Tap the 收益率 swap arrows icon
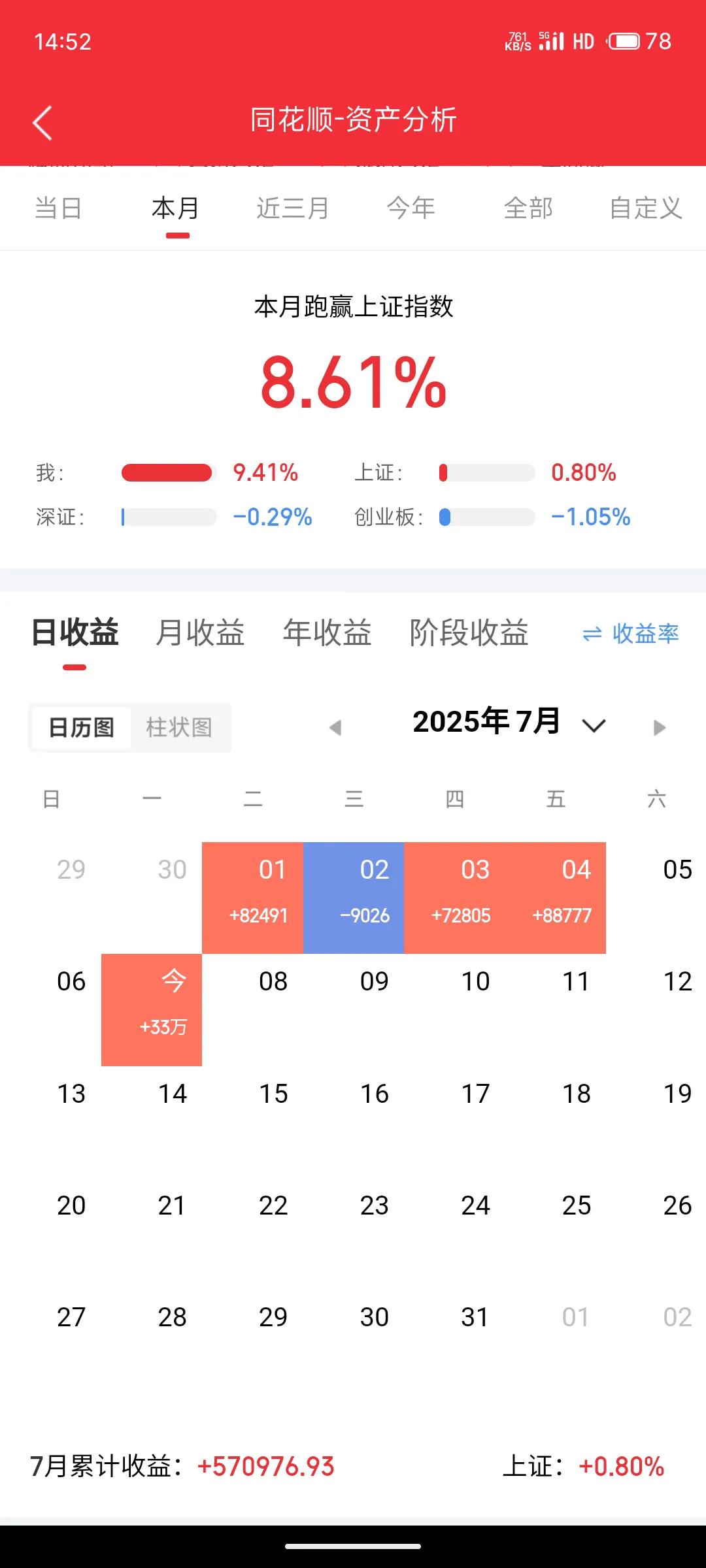The width and height of the screenshot is (706, 1568). tap(592, 634)
